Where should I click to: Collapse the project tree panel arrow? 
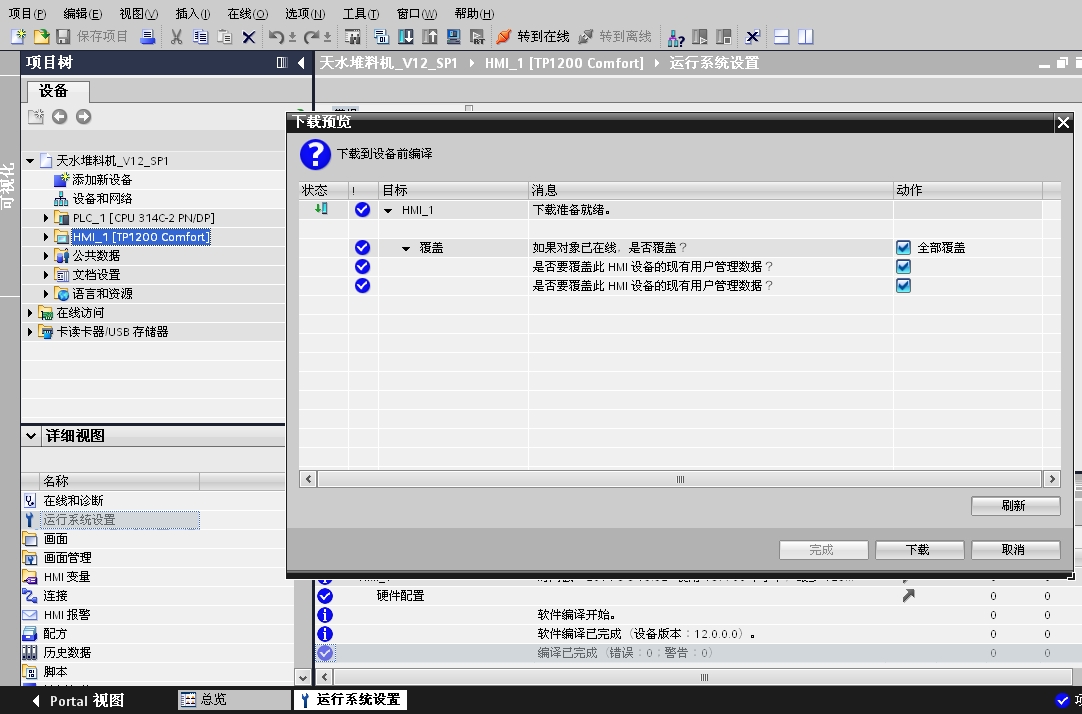(301, 63)
